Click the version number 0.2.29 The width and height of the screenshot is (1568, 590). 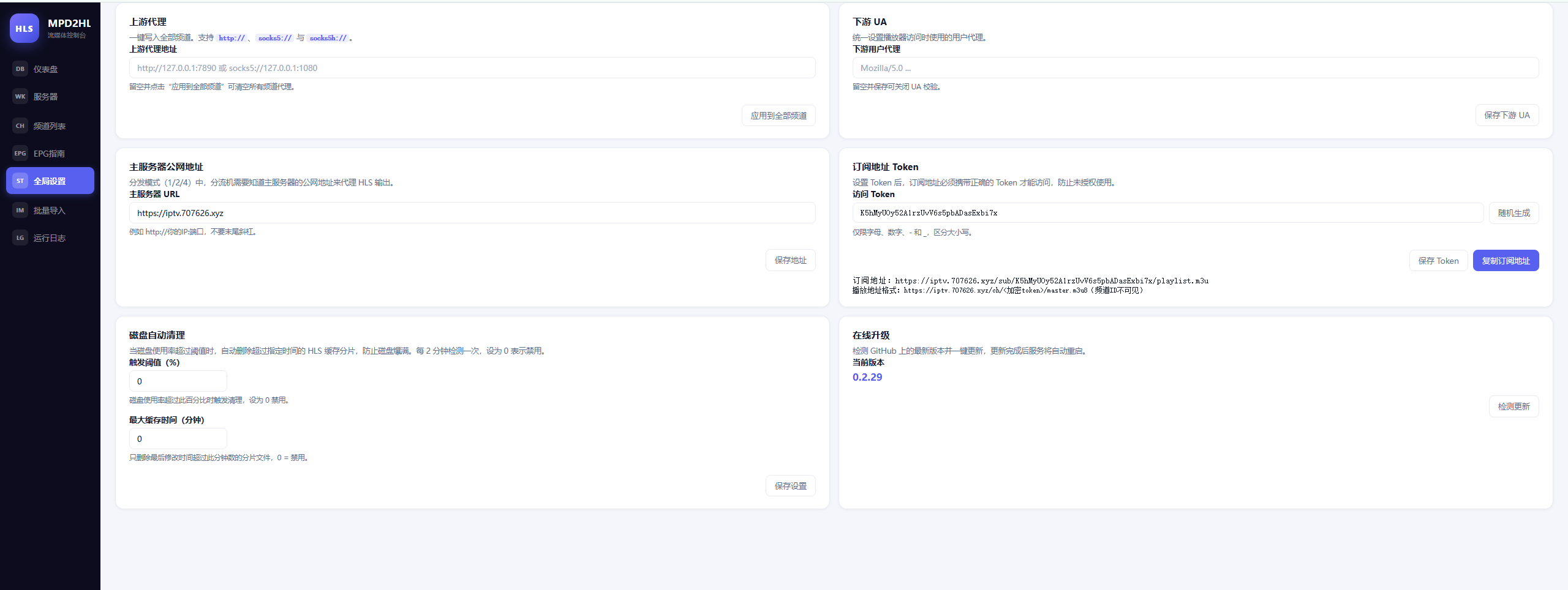click(x=867, y=377)
